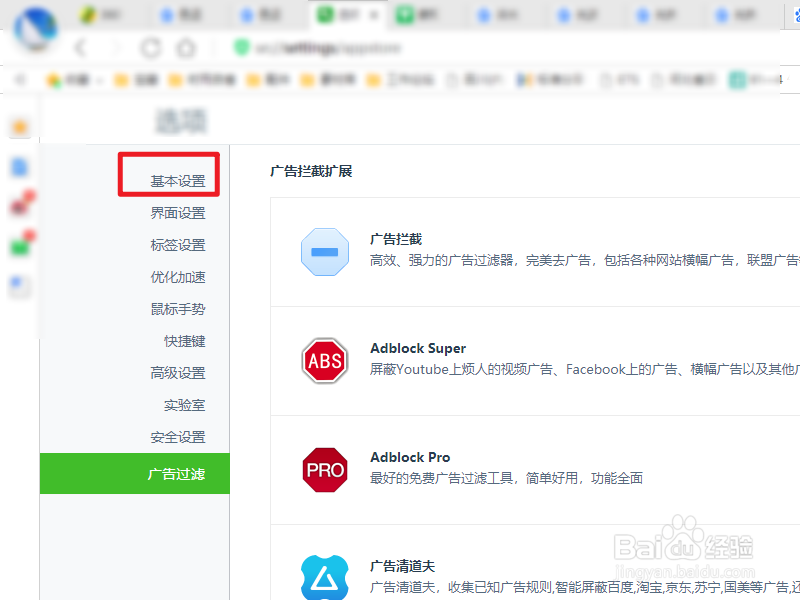
Task: Click the blue 广告拦截 extension icon
Action: (325, 252)
